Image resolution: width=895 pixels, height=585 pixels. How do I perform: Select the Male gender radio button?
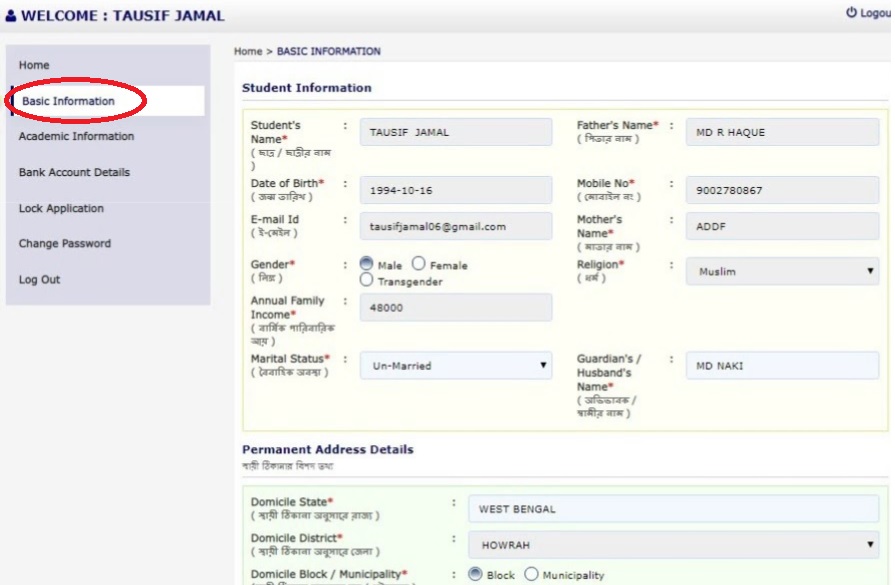[x=366, y=263]
